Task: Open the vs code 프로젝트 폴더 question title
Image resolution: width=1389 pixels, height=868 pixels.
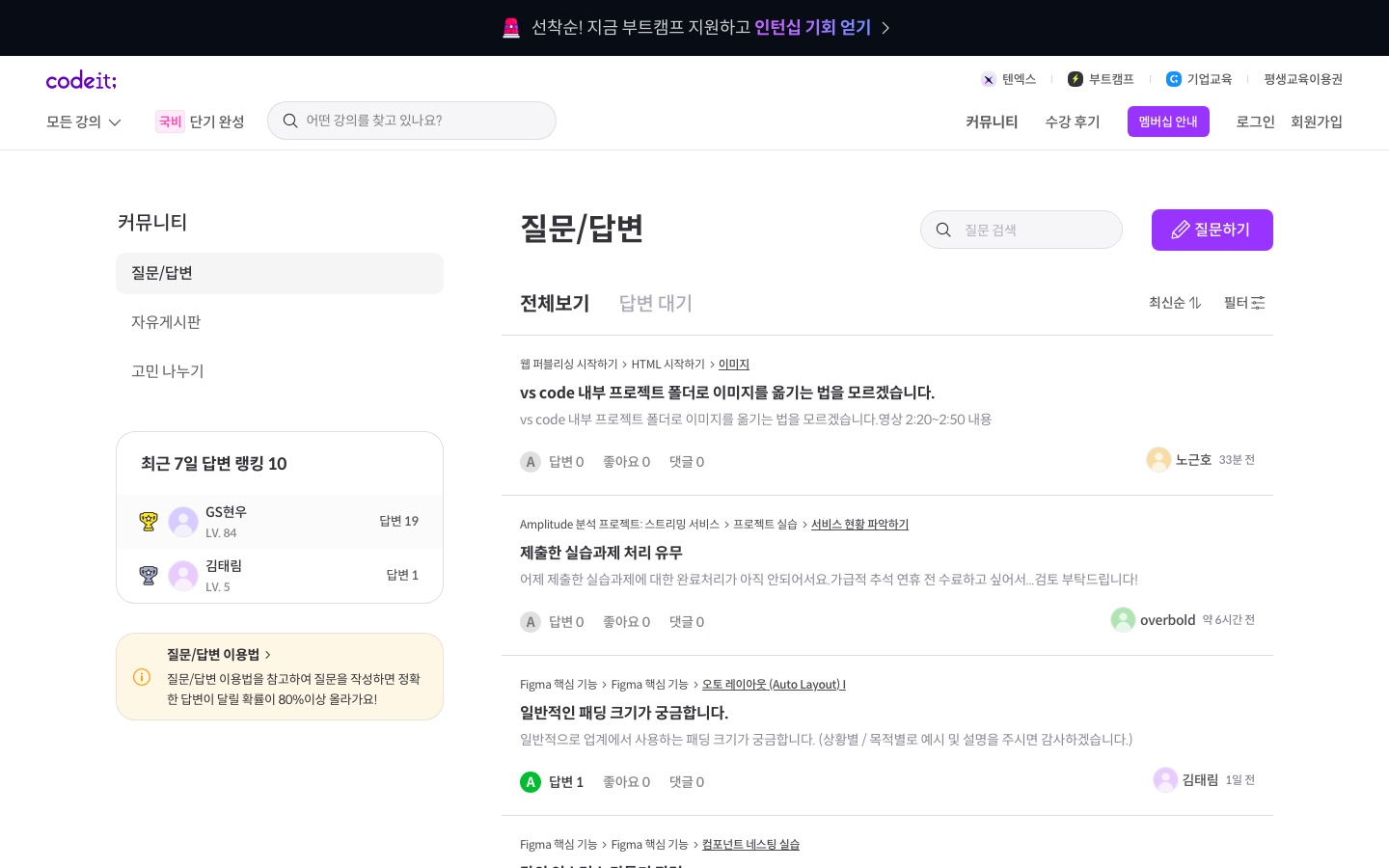Action: [x=727, y=393]
